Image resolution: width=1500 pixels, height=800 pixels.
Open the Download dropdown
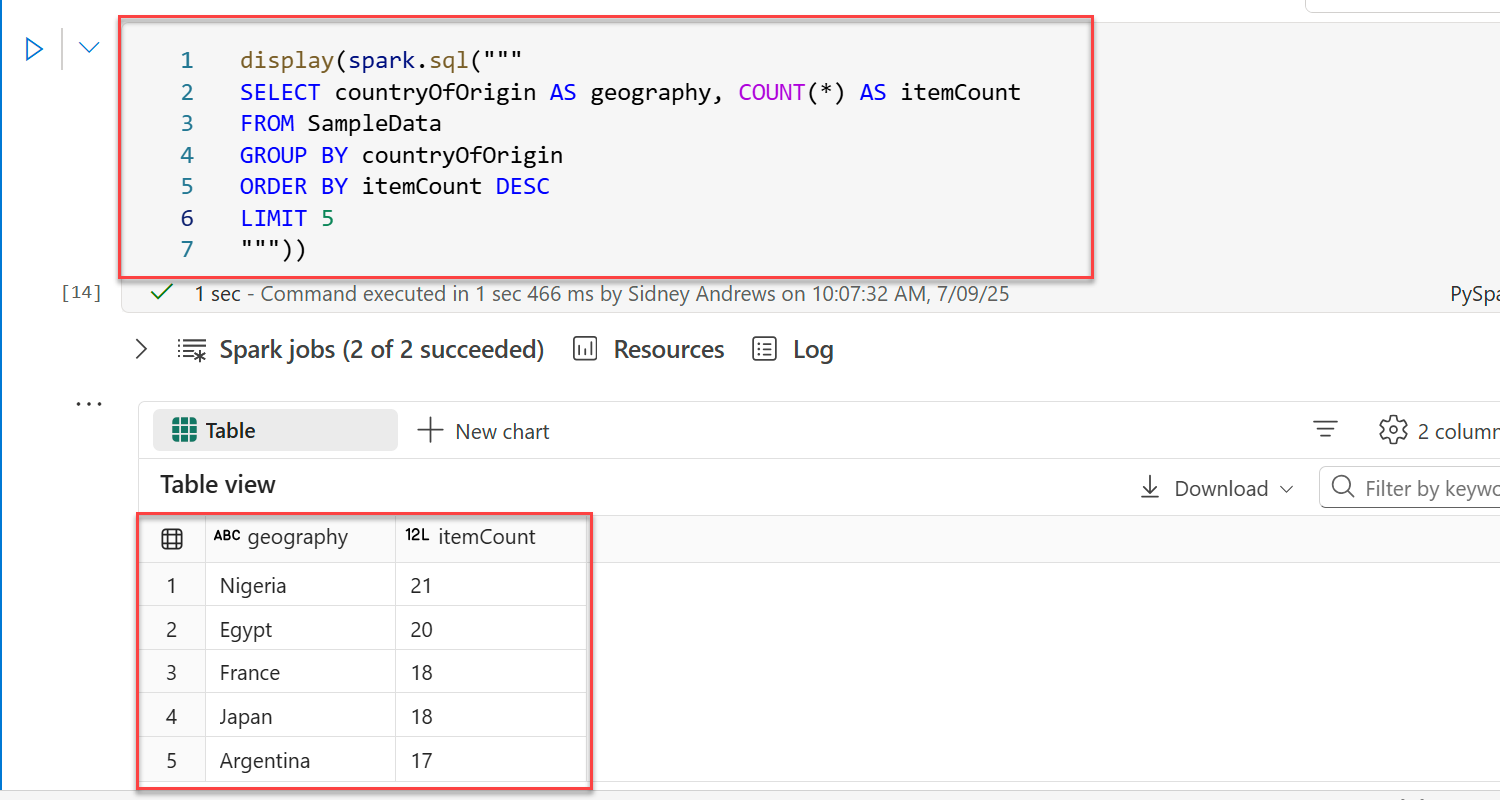[1218, 488]
